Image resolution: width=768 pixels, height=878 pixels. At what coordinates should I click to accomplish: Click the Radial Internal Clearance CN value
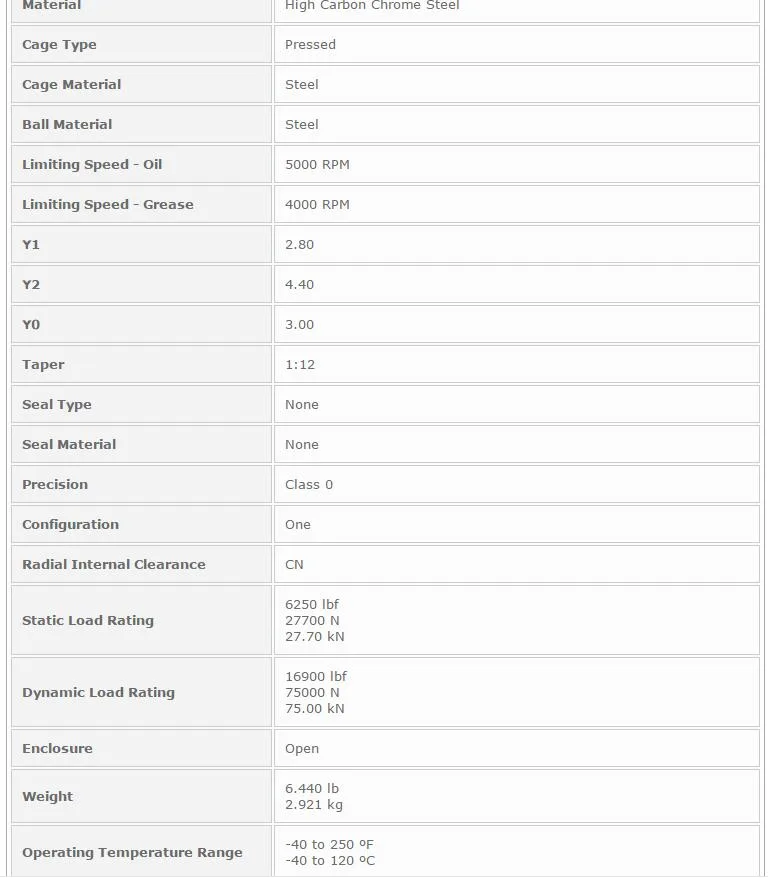pos(294,564)
